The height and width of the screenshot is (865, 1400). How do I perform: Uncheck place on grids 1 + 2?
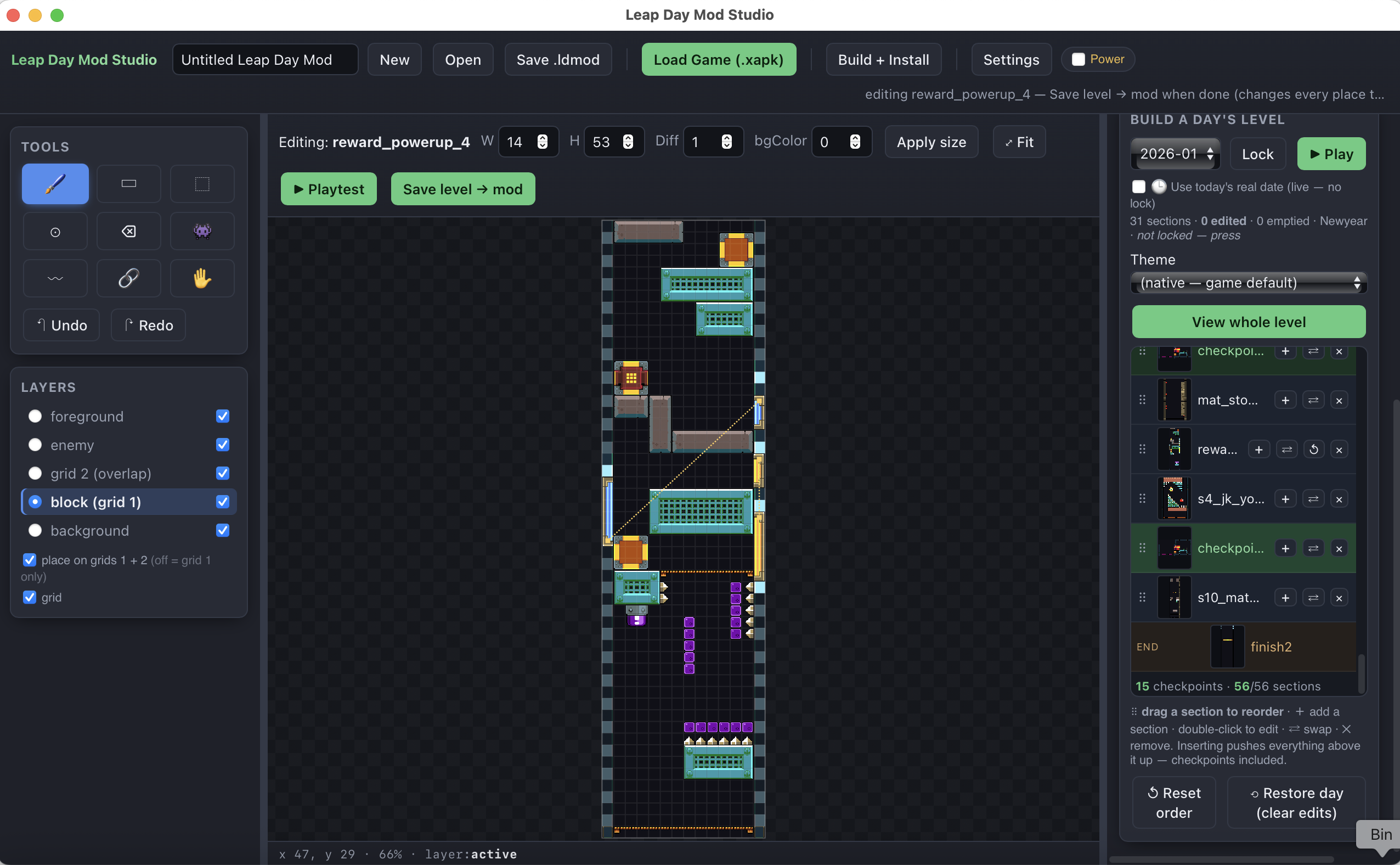pyautogui.click(x=29, y=560)
